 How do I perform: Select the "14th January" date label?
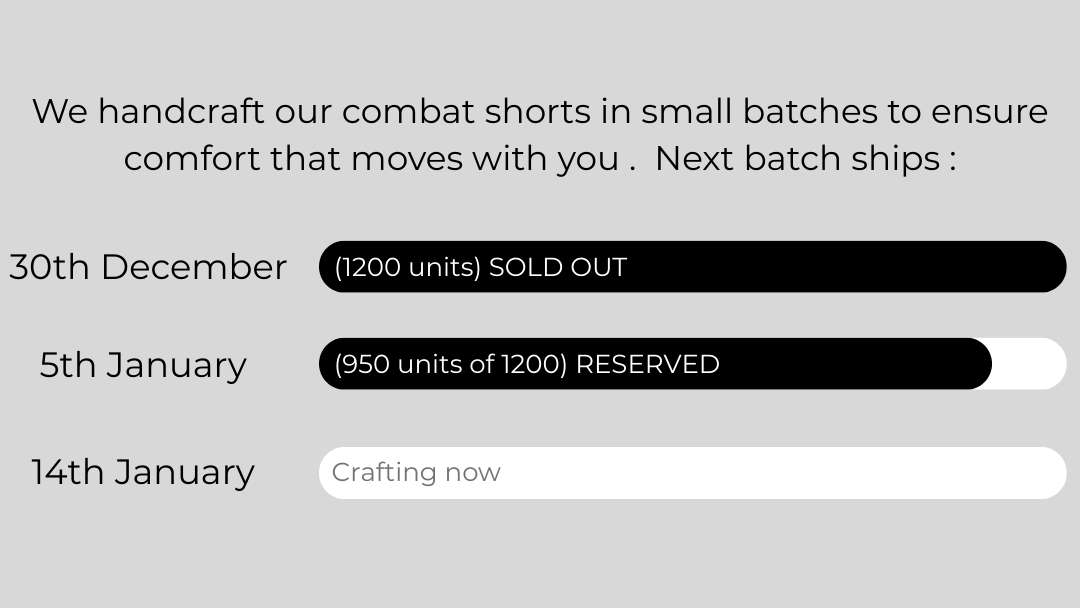pos(143,472)
